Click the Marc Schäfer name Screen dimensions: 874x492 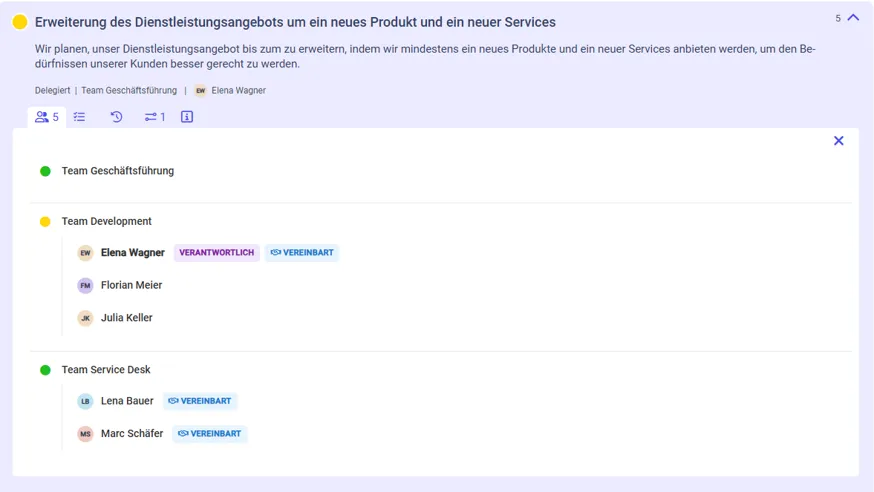tap(132, 433)
